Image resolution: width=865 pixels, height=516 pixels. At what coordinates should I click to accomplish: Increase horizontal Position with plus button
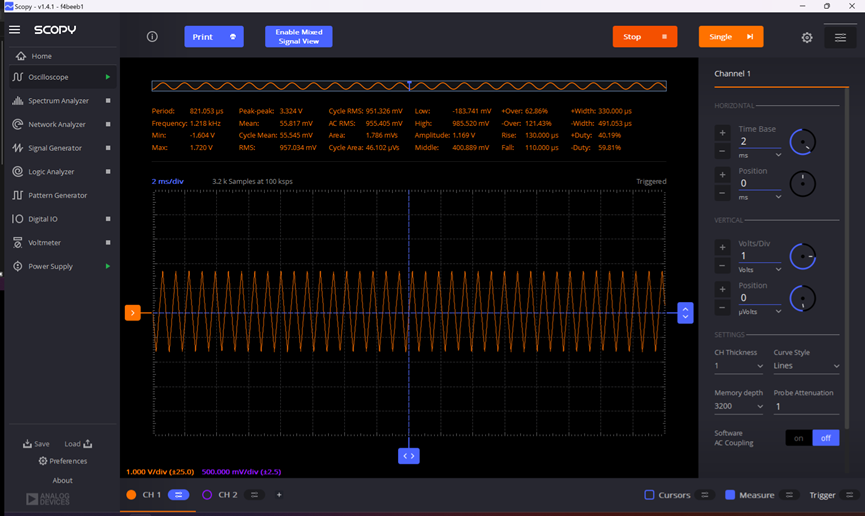coord(722,175)
